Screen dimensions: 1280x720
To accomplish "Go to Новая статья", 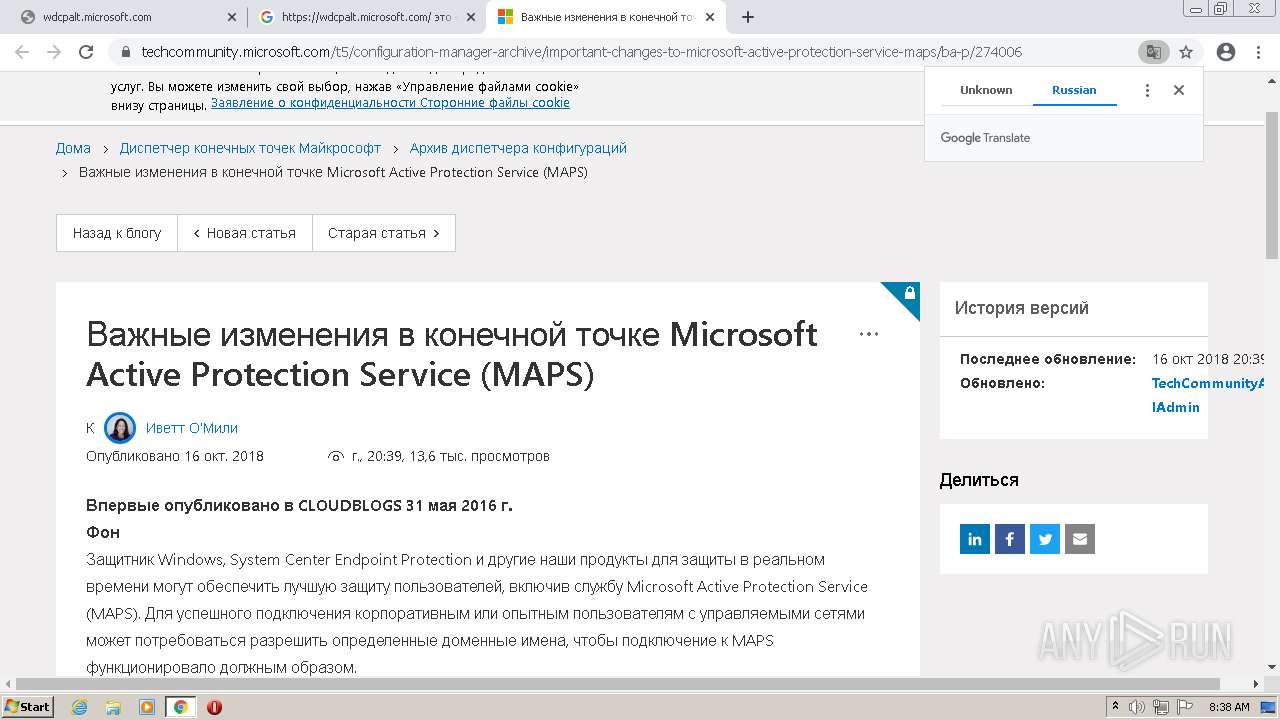I will (245, 233).
